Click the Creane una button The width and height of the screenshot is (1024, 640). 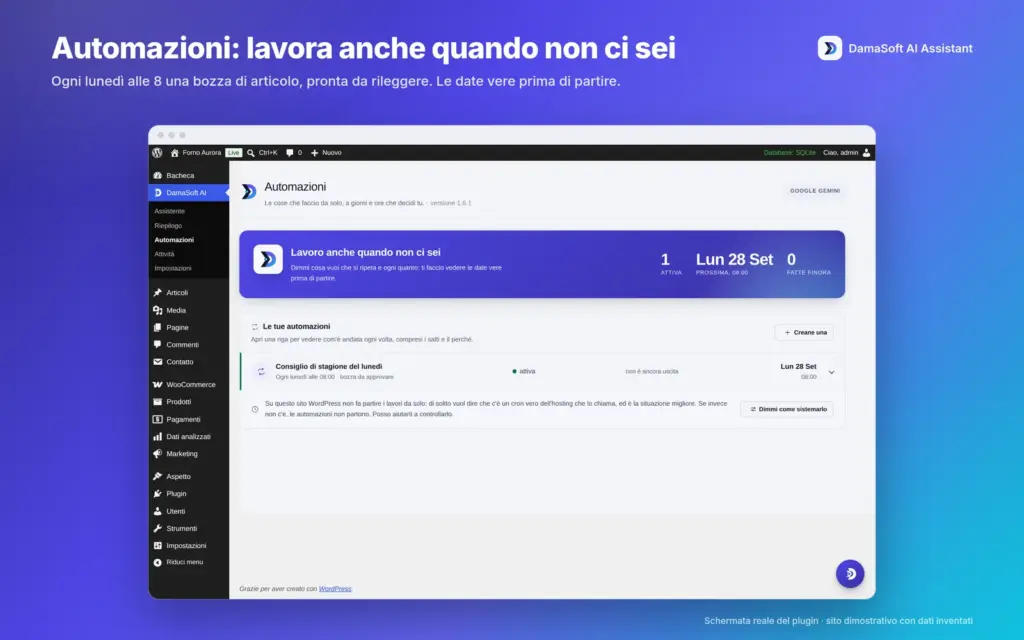click(x=804, y=332)
